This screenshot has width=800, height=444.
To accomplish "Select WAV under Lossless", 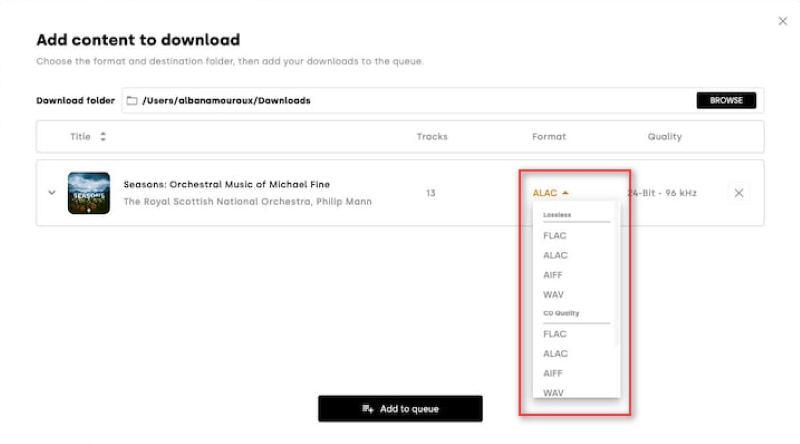I will point(553,294).
